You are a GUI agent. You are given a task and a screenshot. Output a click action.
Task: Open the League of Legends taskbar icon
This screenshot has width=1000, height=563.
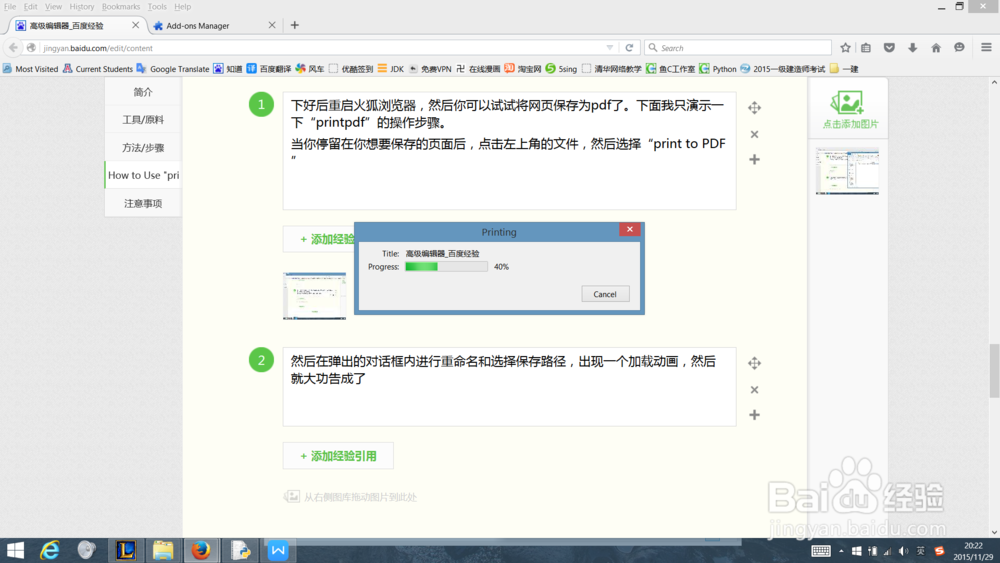click(x=125, y=550)
